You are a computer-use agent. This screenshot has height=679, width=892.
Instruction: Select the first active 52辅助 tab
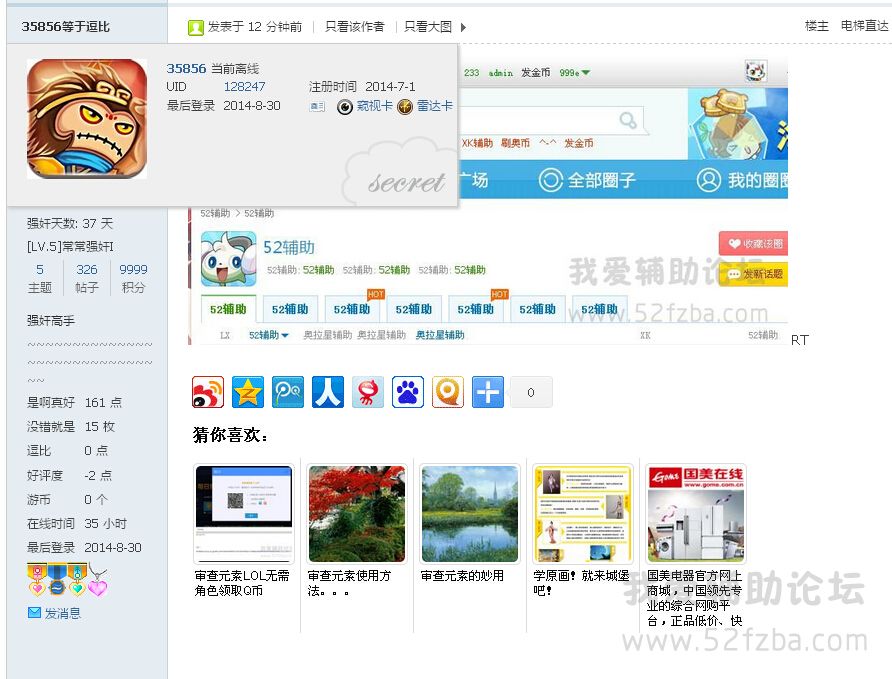[x=228, y=309]
